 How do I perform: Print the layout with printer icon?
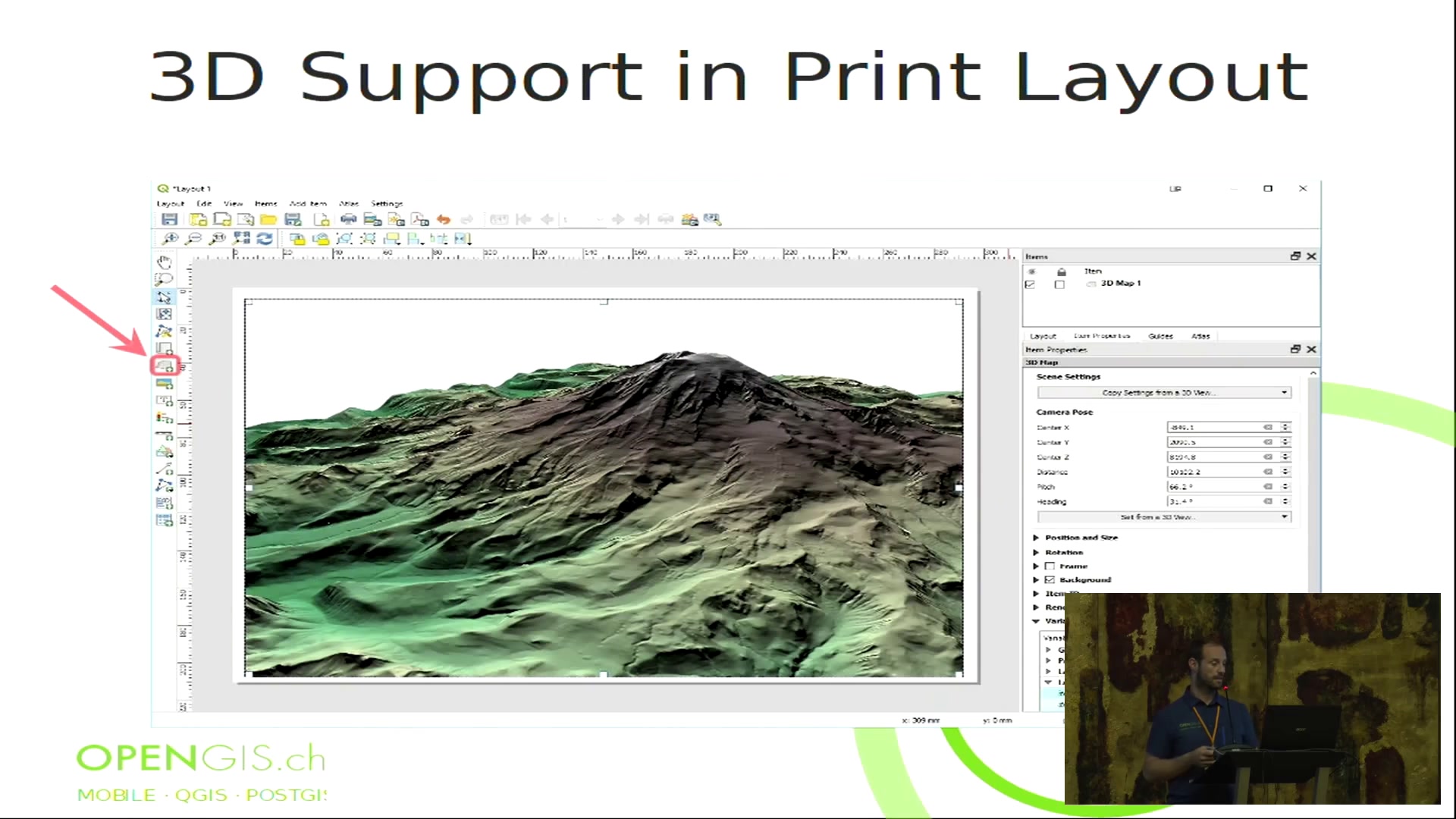[348, 219]
